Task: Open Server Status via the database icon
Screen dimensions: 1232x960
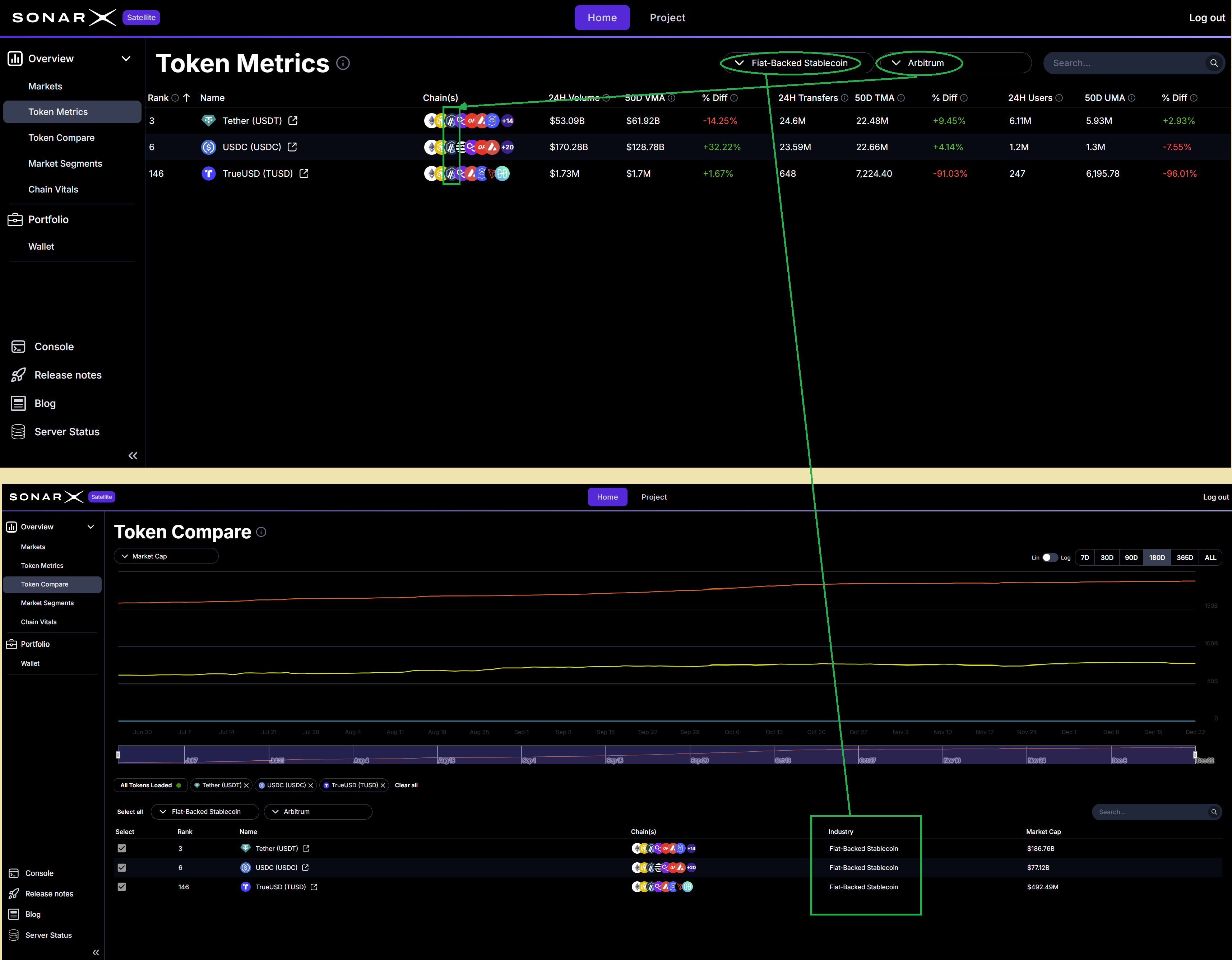Action: (x=18, y=431)
